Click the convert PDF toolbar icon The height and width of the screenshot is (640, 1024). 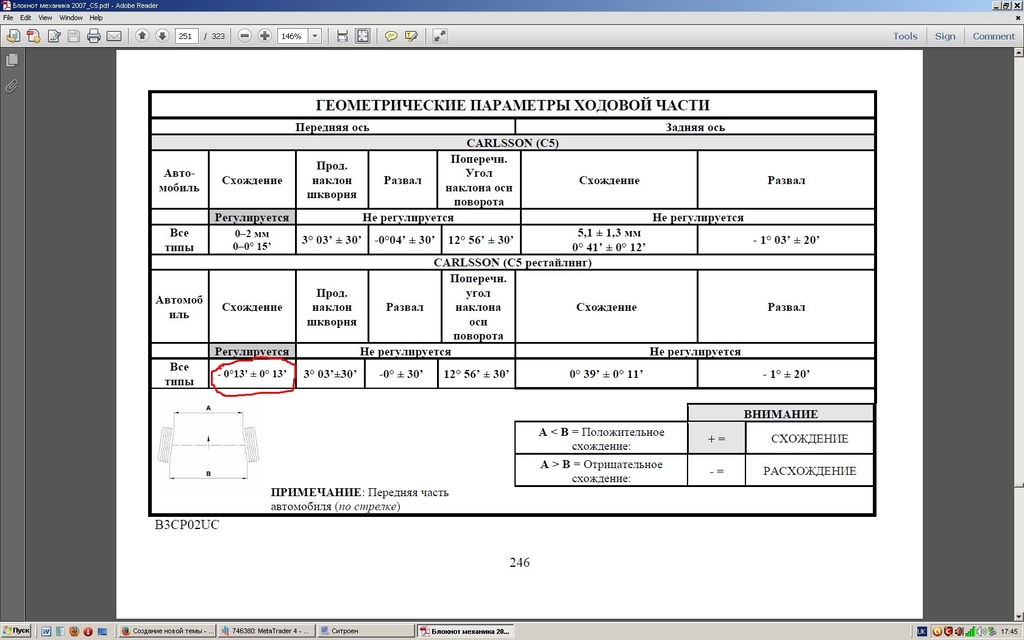[x=33, y=36]
